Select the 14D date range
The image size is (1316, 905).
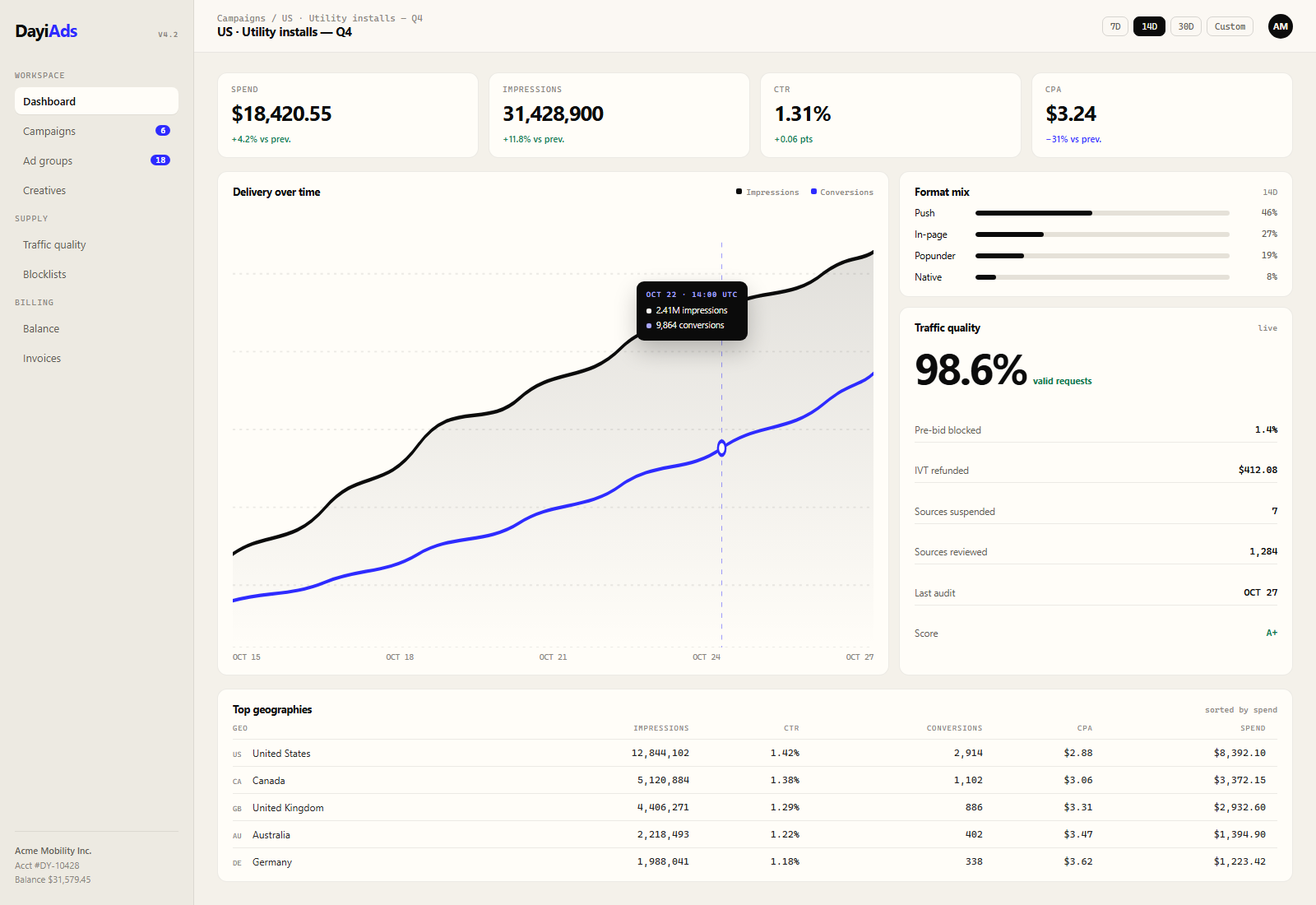pos(1149,26)
